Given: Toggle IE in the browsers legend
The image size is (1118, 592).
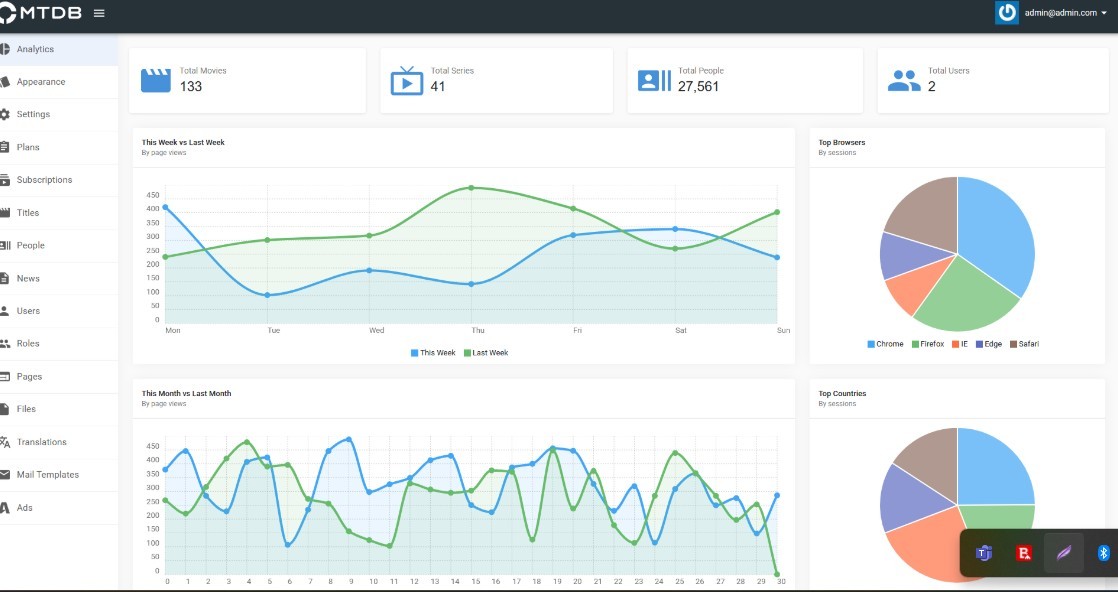Looking at the screenshot, I should coord(960,344).
